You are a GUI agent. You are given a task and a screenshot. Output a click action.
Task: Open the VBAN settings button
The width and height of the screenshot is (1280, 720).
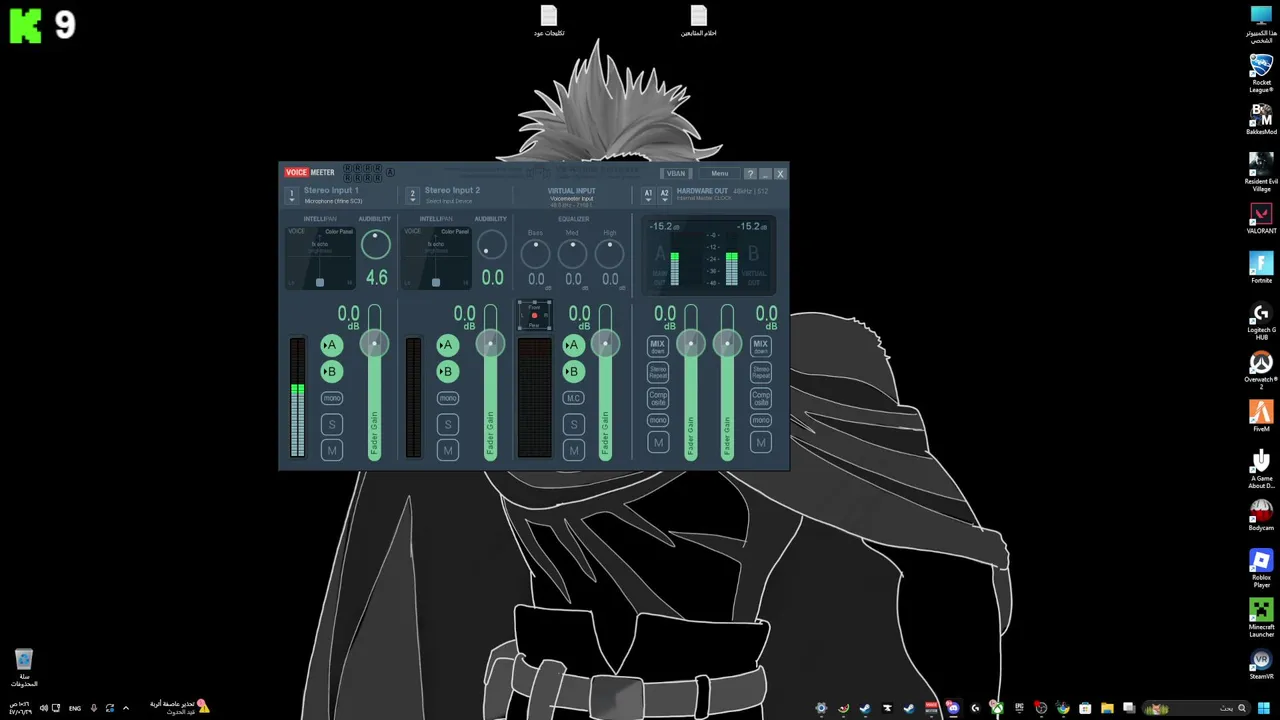pos(676,173)
